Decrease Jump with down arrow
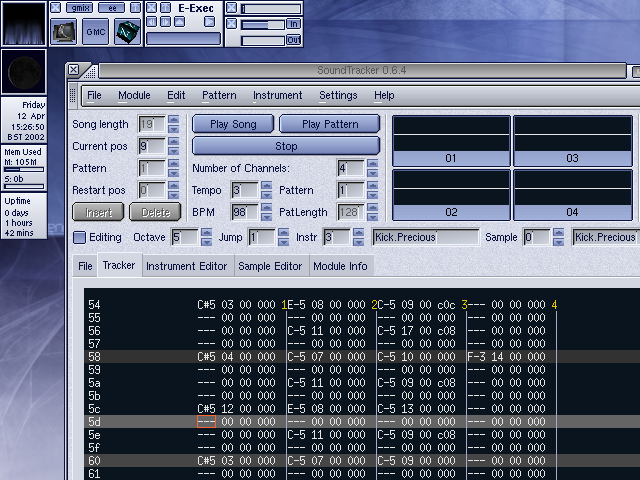This screenshot has height=480, width=640. 283,242
